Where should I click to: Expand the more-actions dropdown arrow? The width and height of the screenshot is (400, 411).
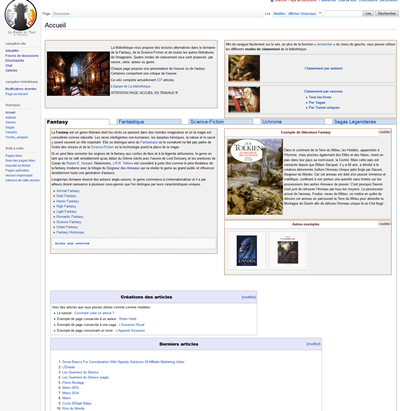point(320,13)
